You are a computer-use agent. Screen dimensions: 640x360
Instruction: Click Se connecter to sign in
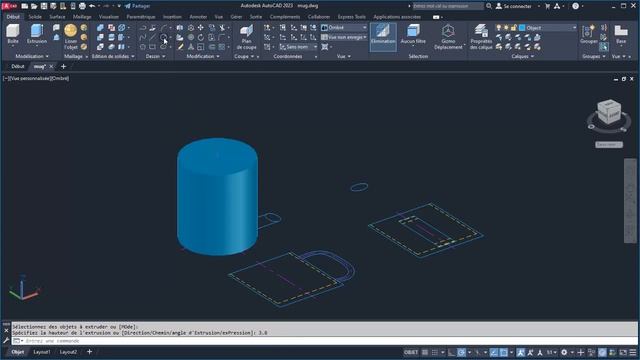click(513, 6)
